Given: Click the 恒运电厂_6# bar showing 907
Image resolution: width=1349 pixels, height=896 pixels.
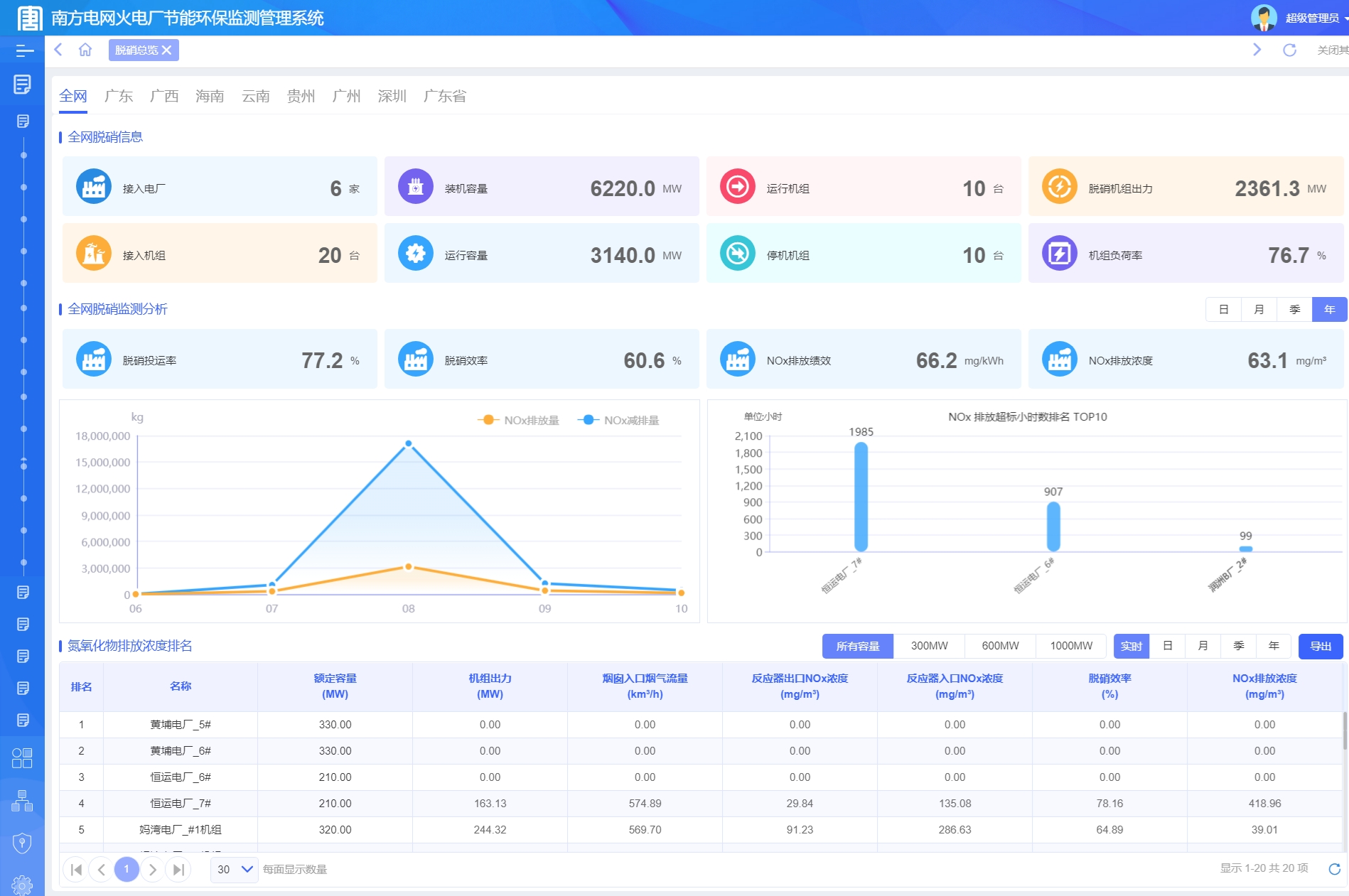Looking at the screenshot, I should (1053, 527).
